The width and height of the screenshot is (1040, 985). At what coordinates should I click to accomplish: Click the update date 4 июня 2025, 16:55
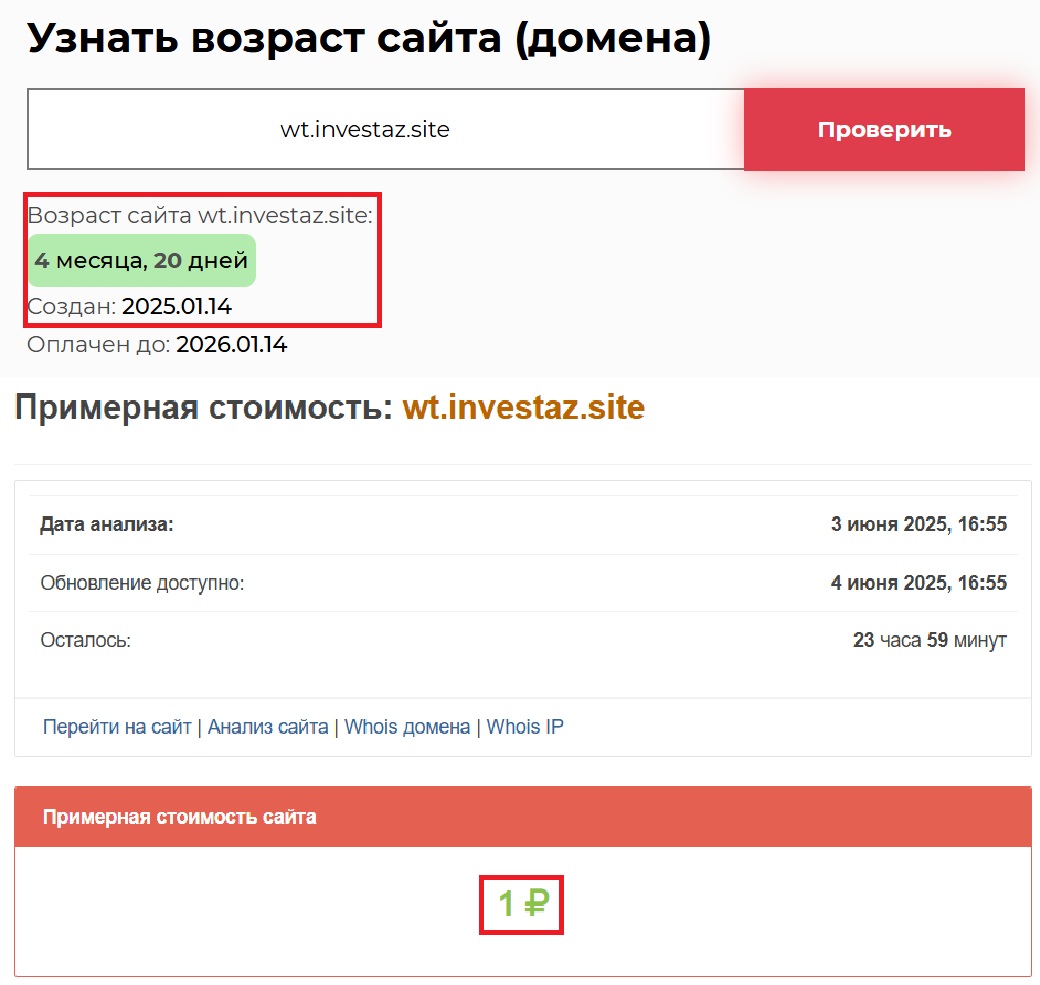click(x=918, y=583)
